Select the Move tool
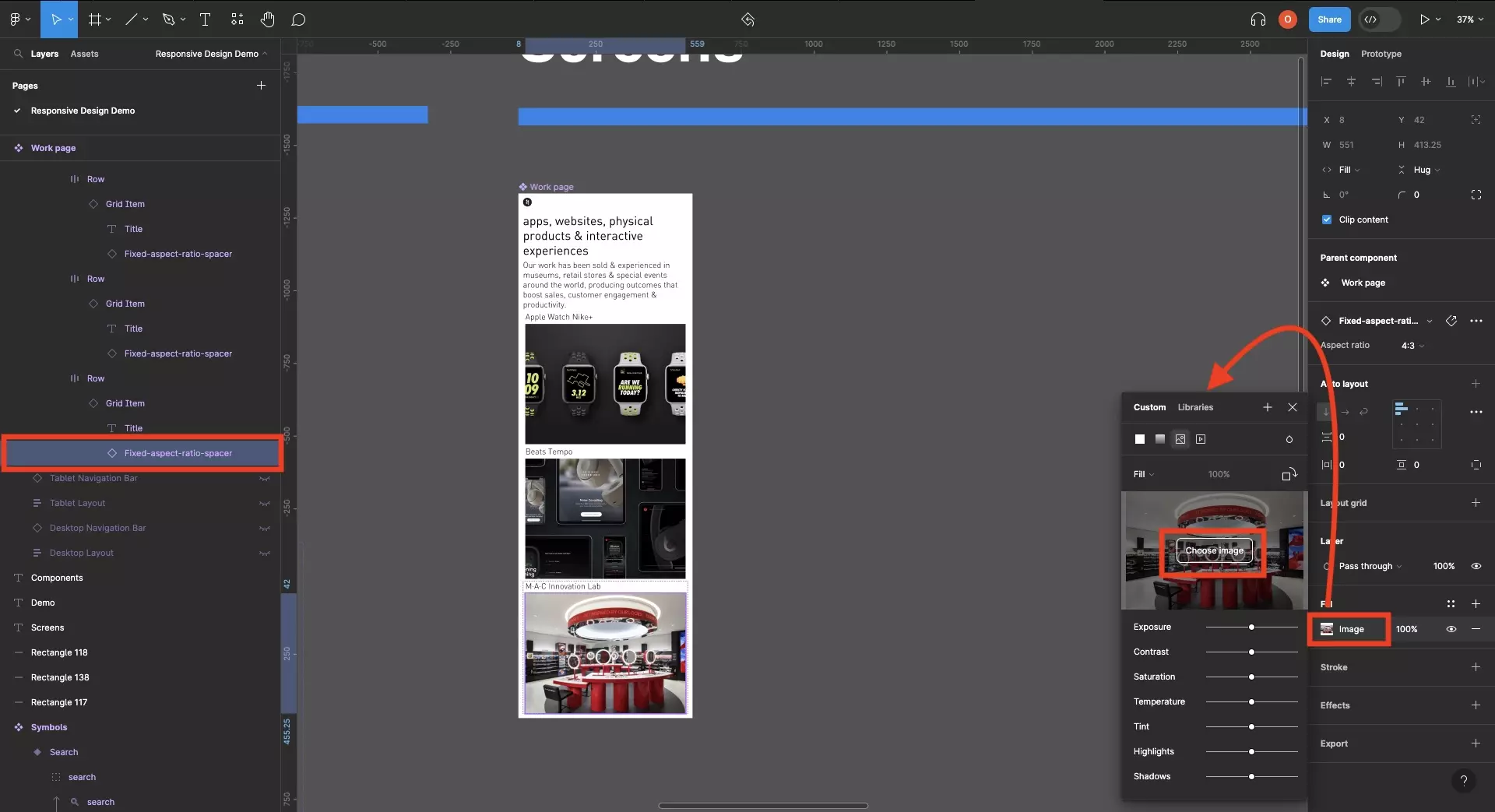 [56, 19]
